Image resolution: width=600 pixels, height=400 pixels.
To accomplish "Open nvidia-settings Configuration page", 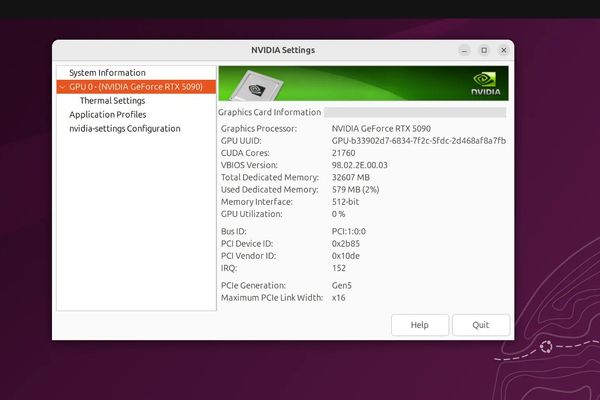I will (x=125, y=129).
